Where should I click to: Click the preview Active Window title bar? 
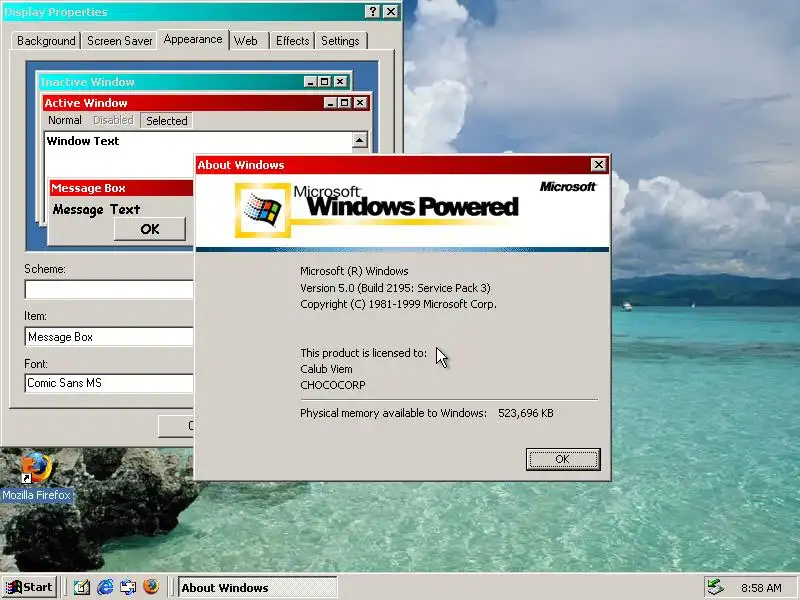coord(206,103)
